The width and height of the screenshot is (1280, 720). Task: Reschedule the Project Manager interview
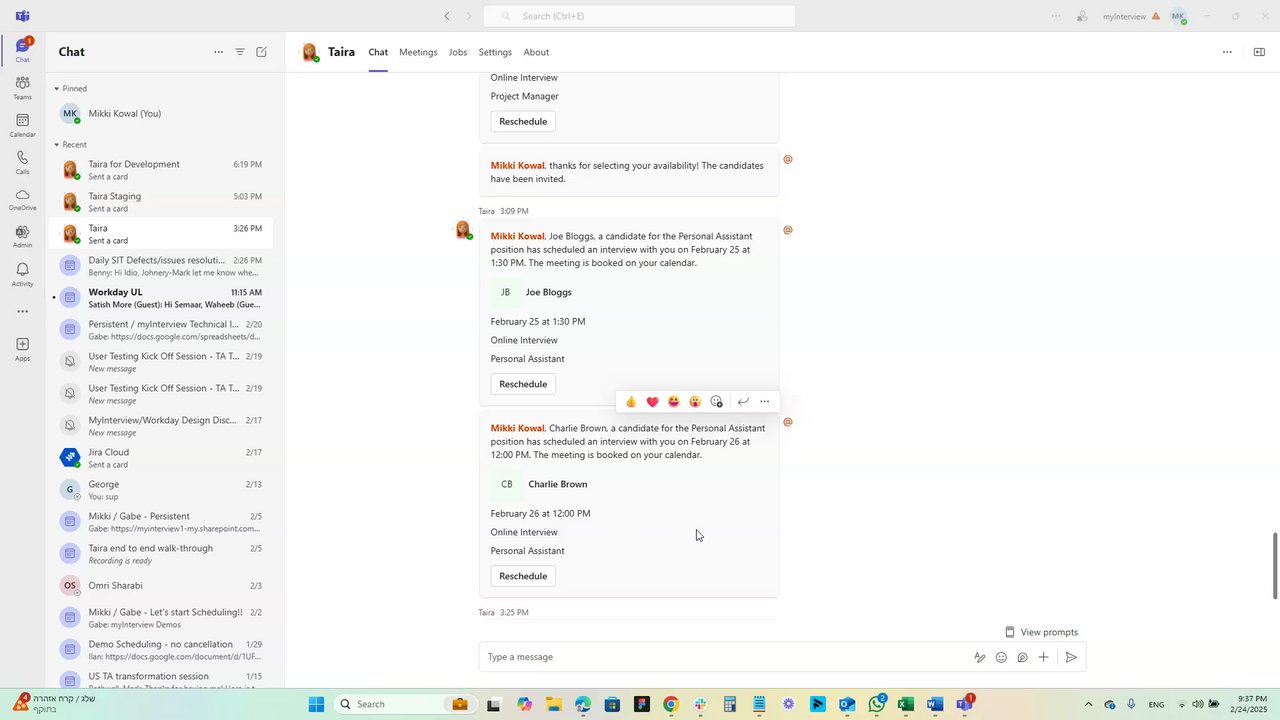click(523, 121)
